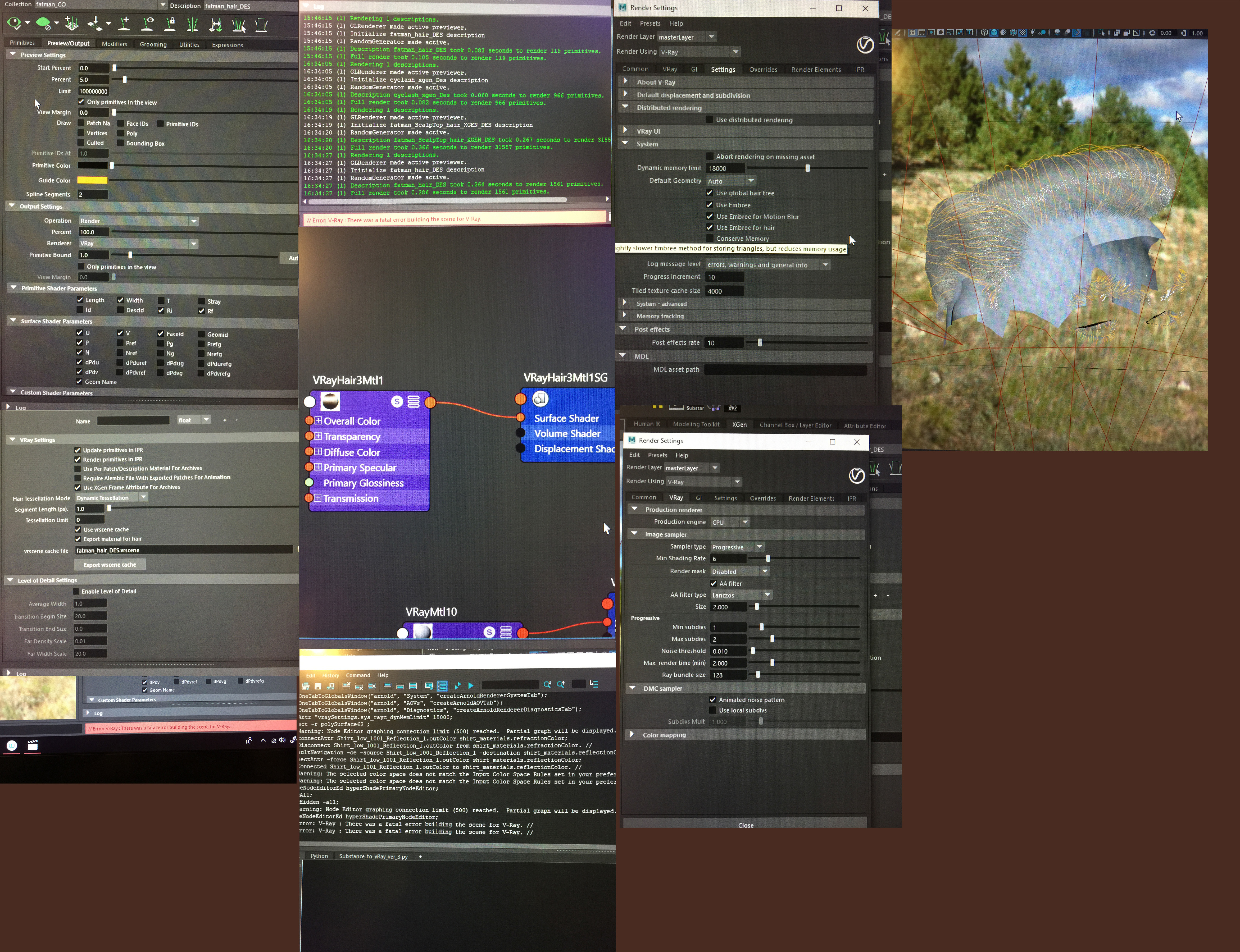The width and height of the screenshot is (1240, 952).
Task: Open the AA filter type Lanczos dropdown
Action: point(741,594)
